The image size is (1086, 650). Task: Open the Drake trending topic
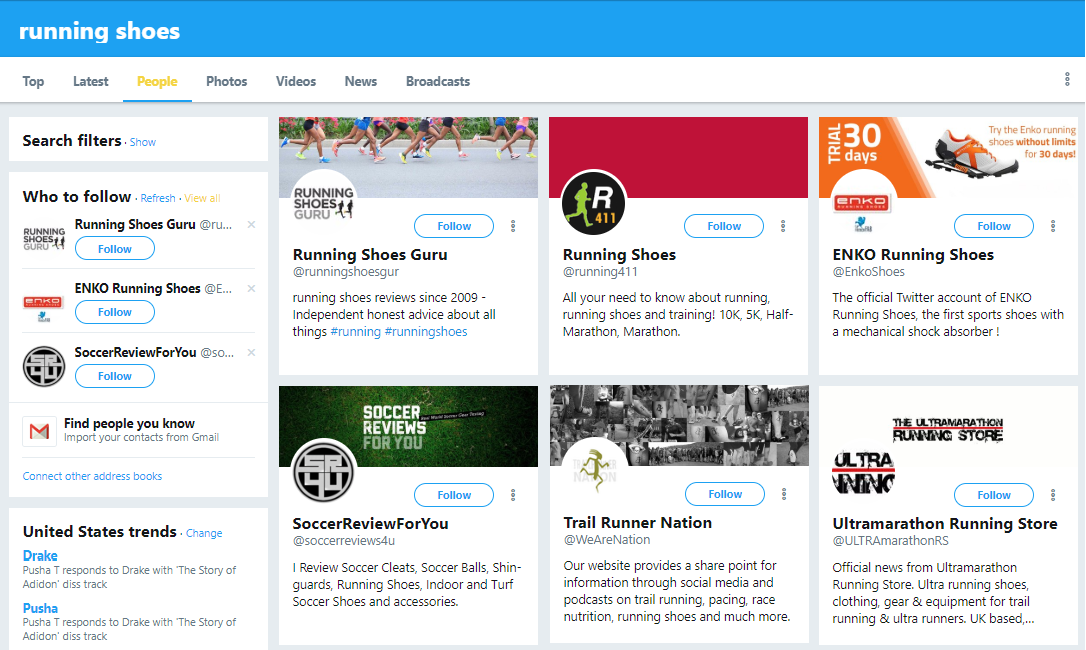(40, 556)
